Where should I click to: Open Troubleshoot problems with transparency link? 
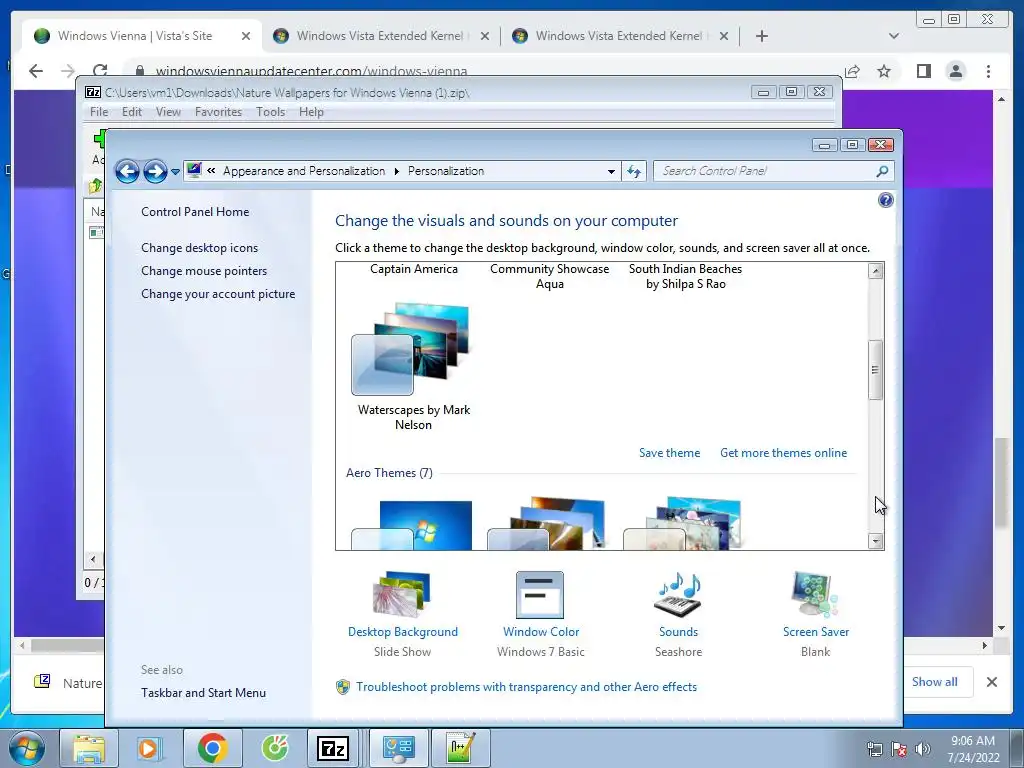click(x=526, y=686)
